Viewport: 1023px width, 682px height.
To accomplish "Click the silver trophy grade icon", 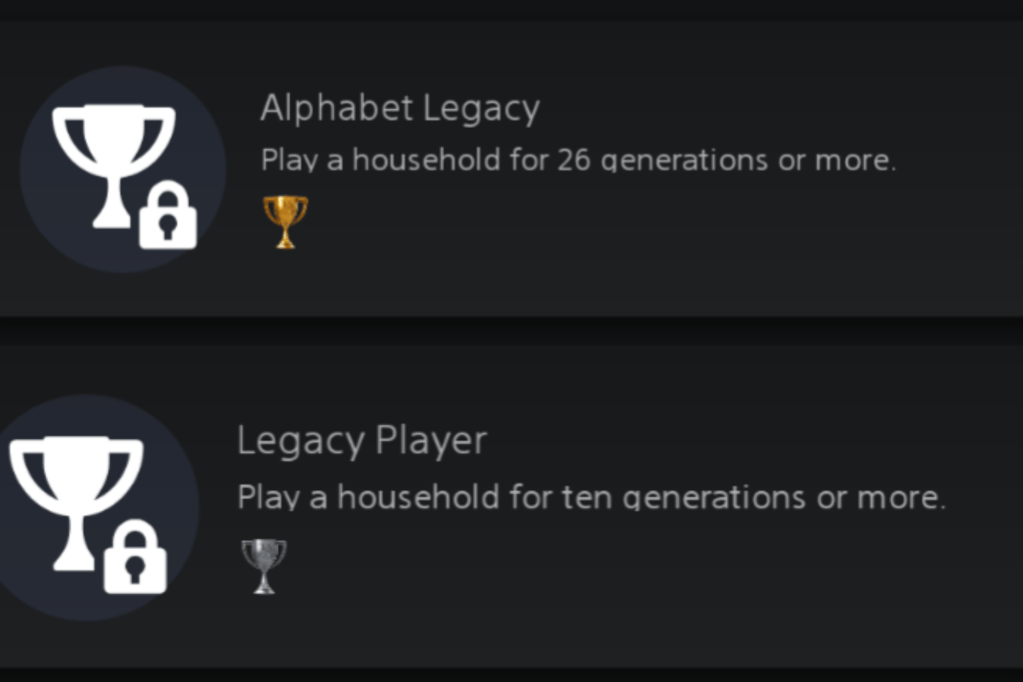I will point(264,566).
